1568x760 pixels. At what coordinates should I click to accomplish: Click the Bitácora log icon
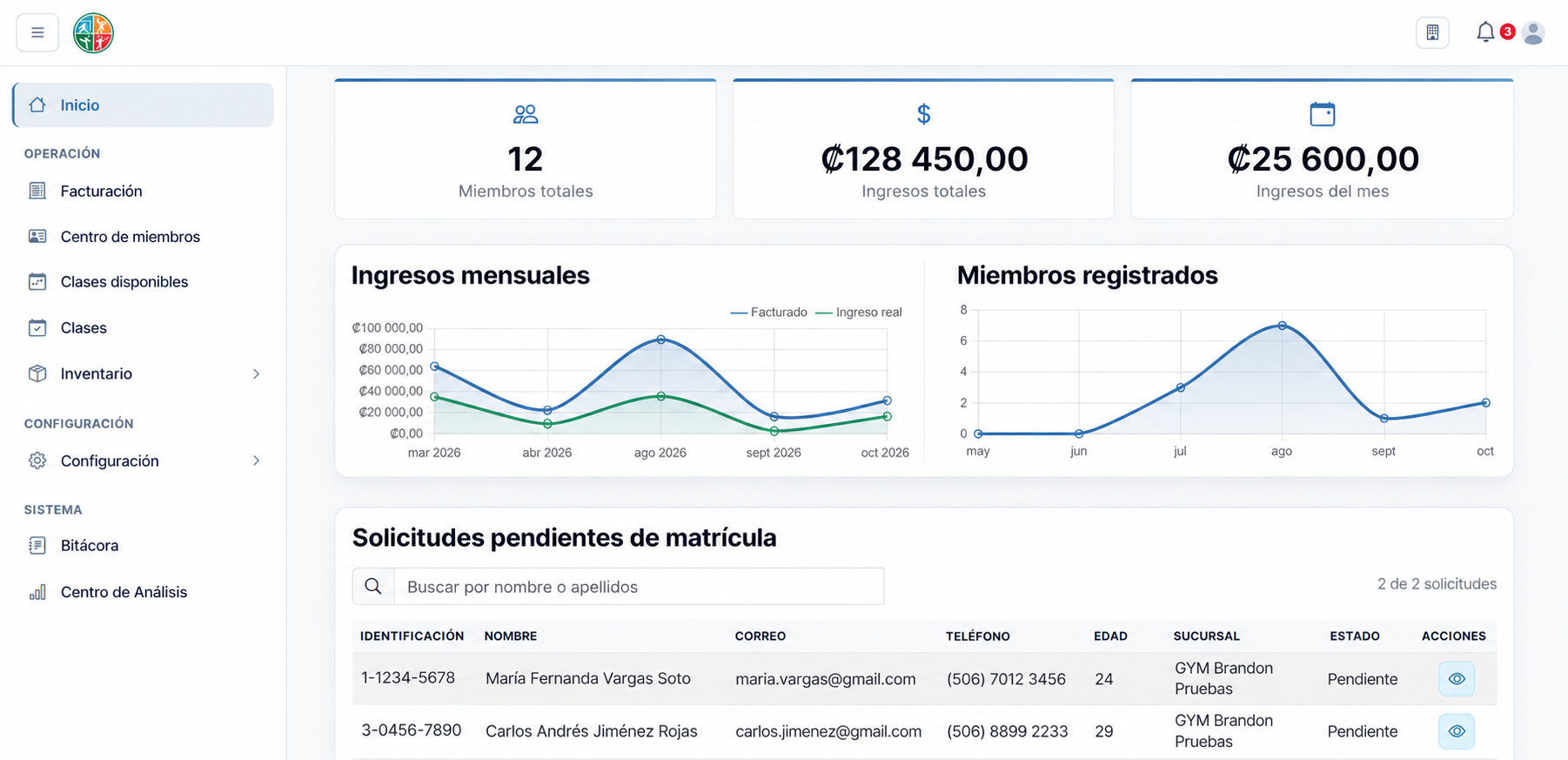pos(37,546)
